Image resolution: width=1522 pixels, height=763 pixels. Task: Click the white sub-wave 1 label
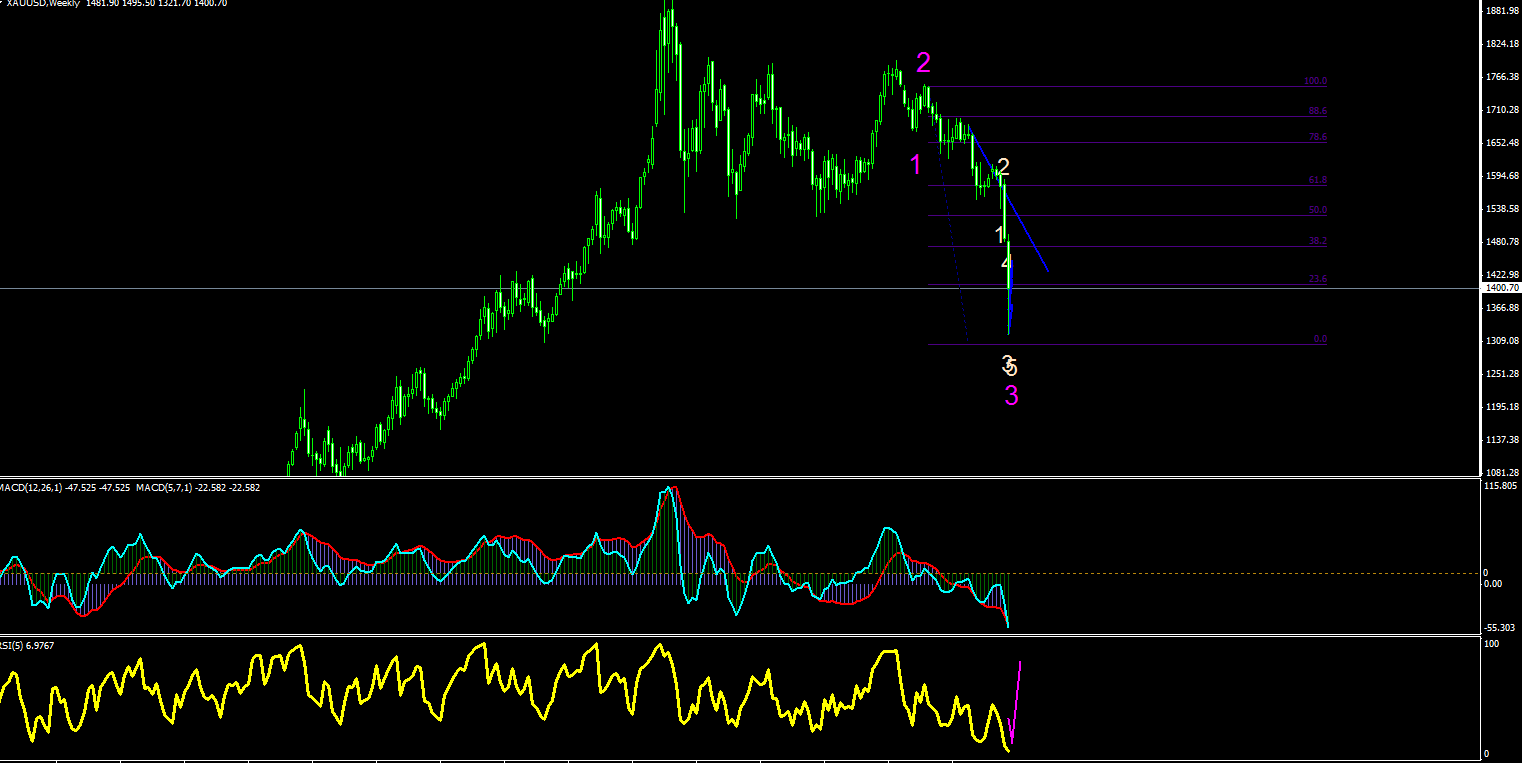(1000, 234)
